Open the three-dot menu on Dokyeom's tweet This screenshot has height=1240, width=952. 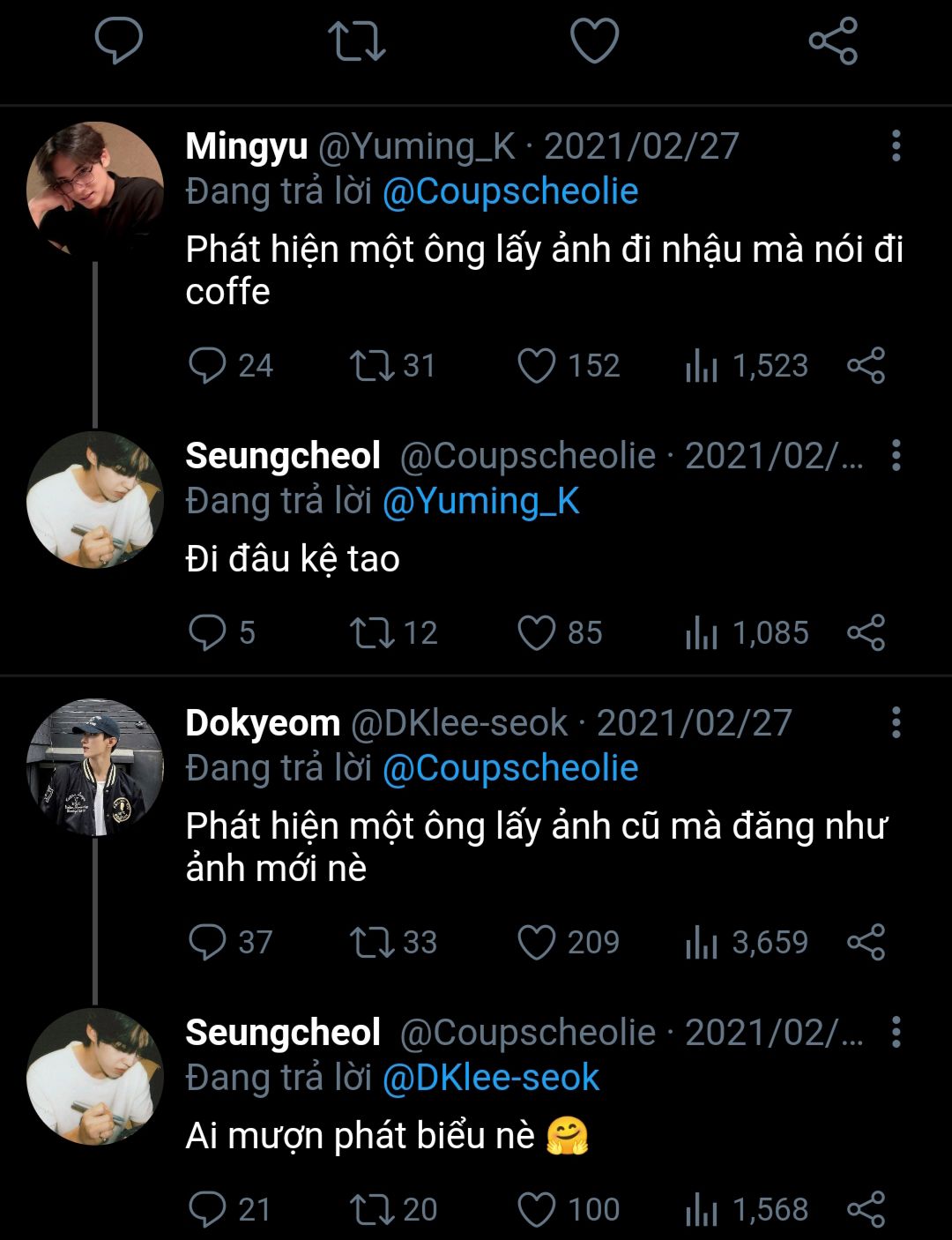[896, 723]
